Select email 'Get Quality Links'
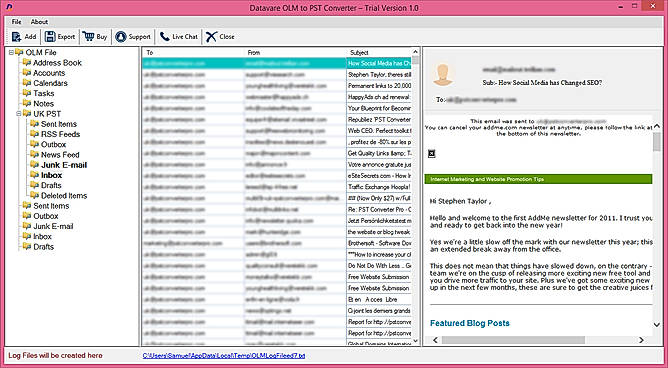 (277, 153)
